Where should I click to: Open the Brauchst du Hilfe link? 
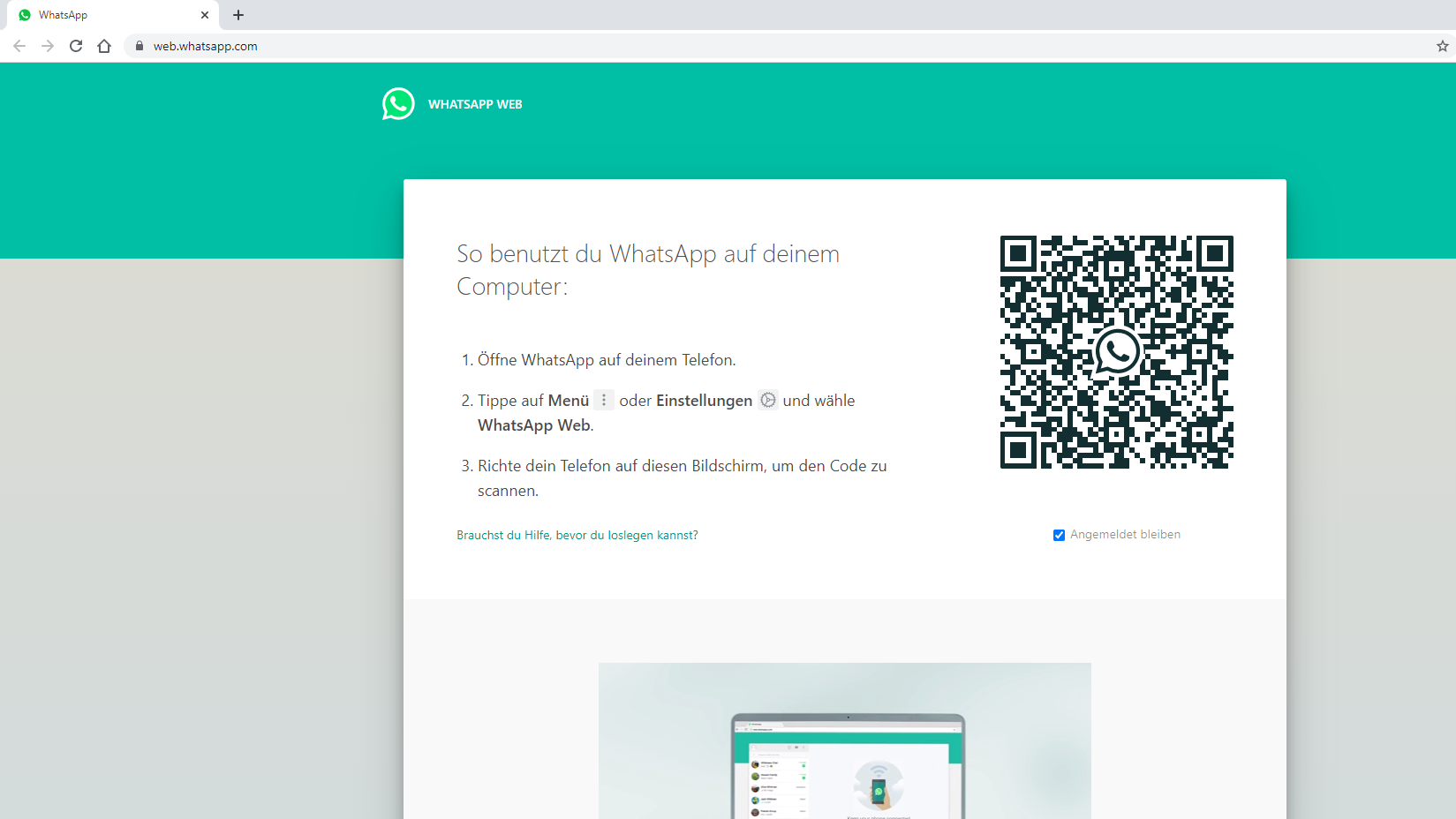pyautogui.click(x=577, y=535)
